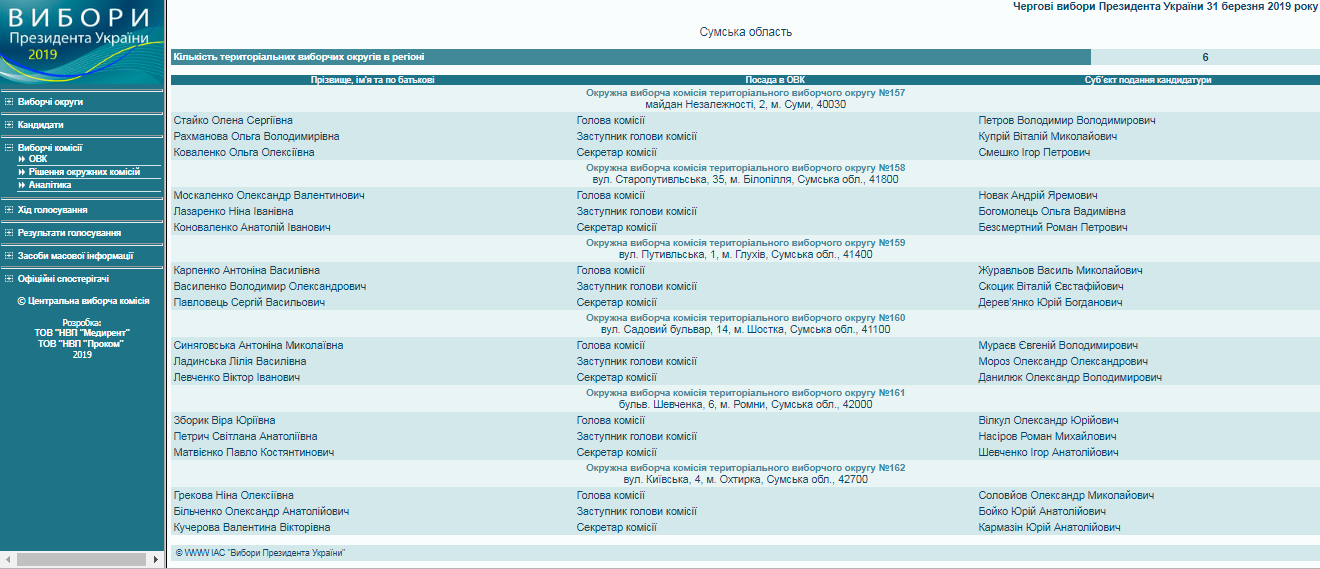Image resolution: width=1320 pixels, height=569 pixels.
Task: Open Центральна виборча комісія link
Action: click(x=88, y=300)
